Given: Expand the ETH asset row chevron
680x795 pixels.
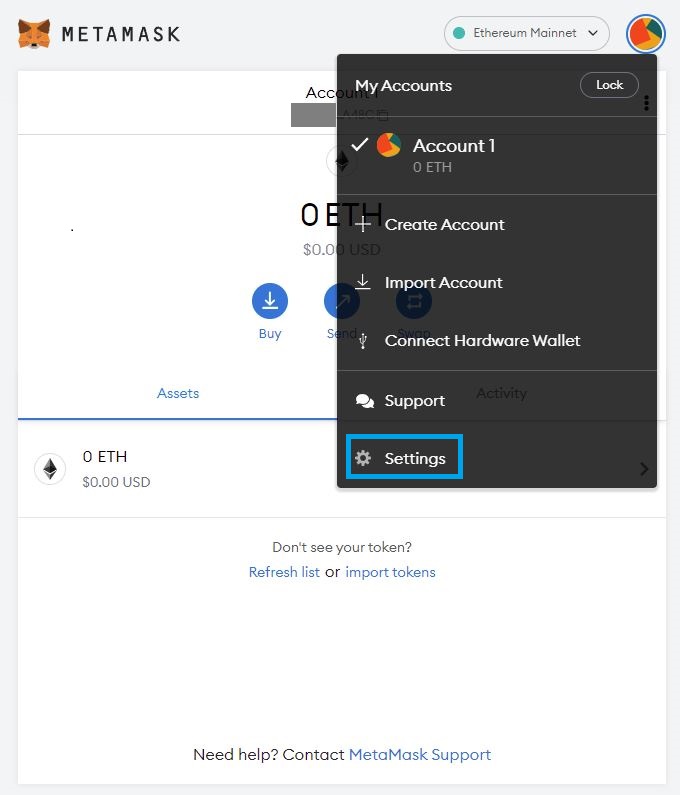Looking at the screenshot, I should [x=644, y=469].
